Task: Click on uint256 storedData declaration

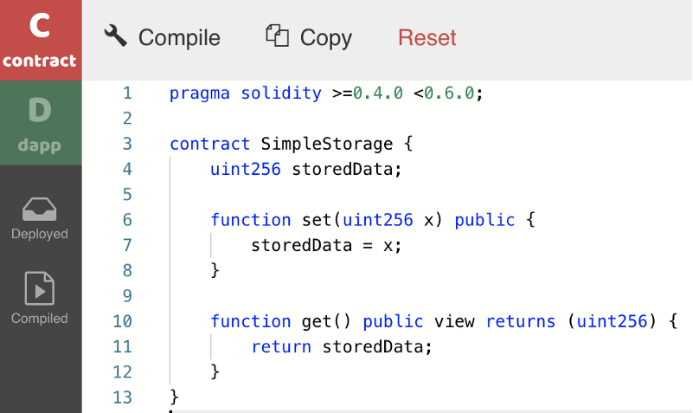Action: 306,169
